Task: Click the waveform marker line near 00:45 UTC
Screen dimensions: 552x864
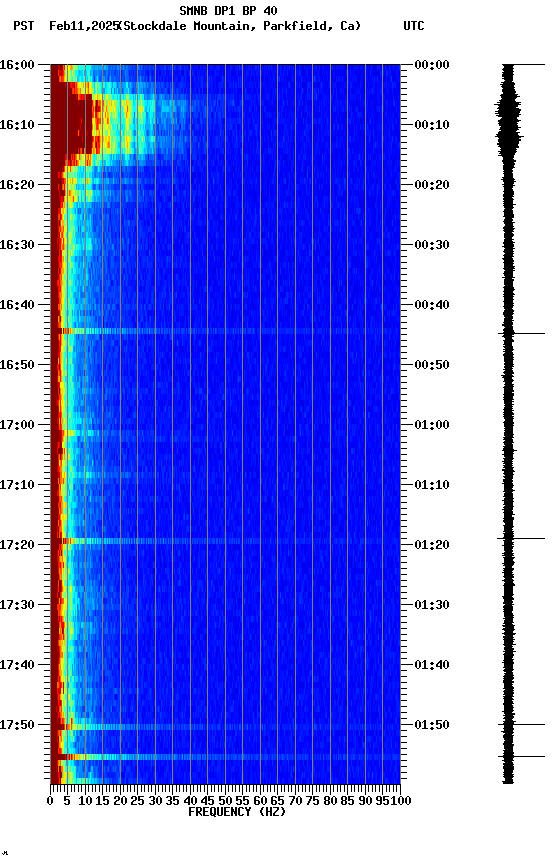Action: (521, 333)
